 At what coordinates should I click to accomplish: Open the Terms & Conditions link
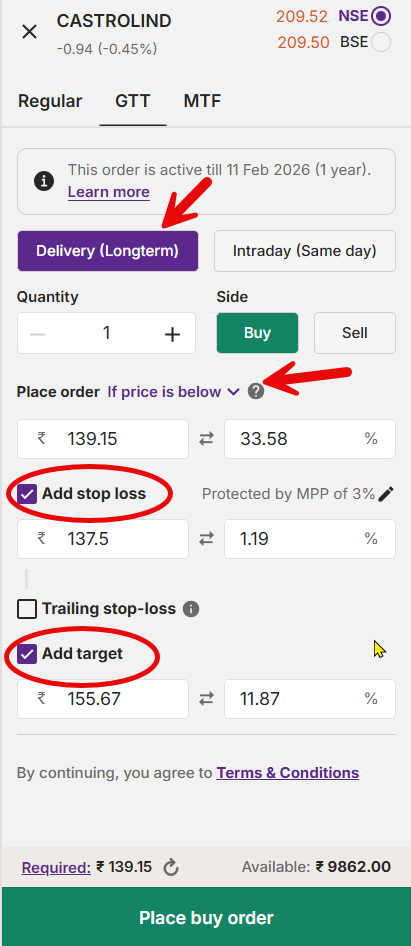tap(288, 773)
